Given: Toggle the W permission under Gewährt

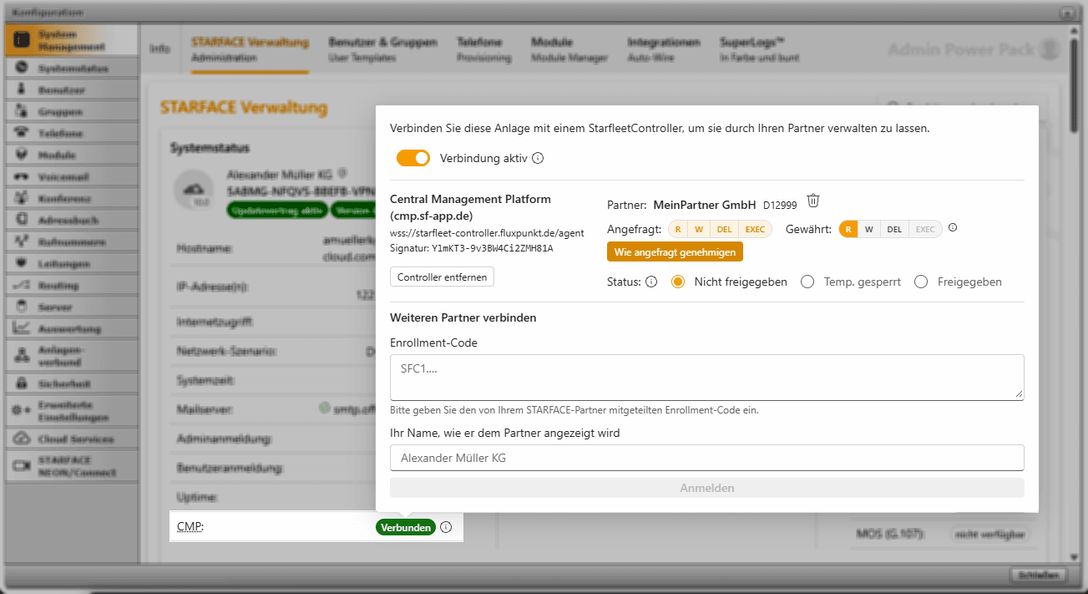Looking at the screenshot, I should tap(869, 229).
